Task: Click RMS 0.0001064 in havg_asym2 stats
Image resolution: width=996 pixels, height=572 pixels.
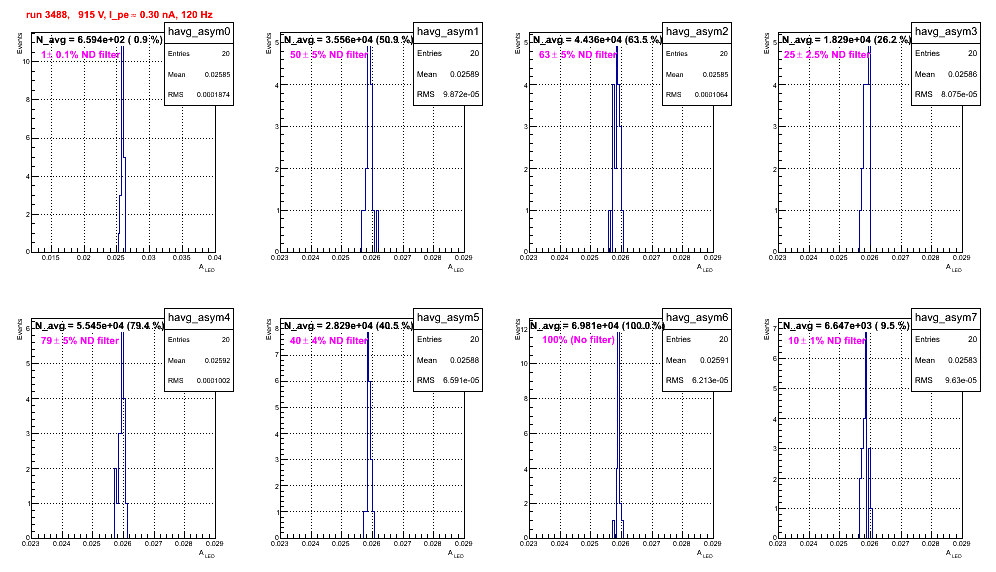Action: (697, 95)
